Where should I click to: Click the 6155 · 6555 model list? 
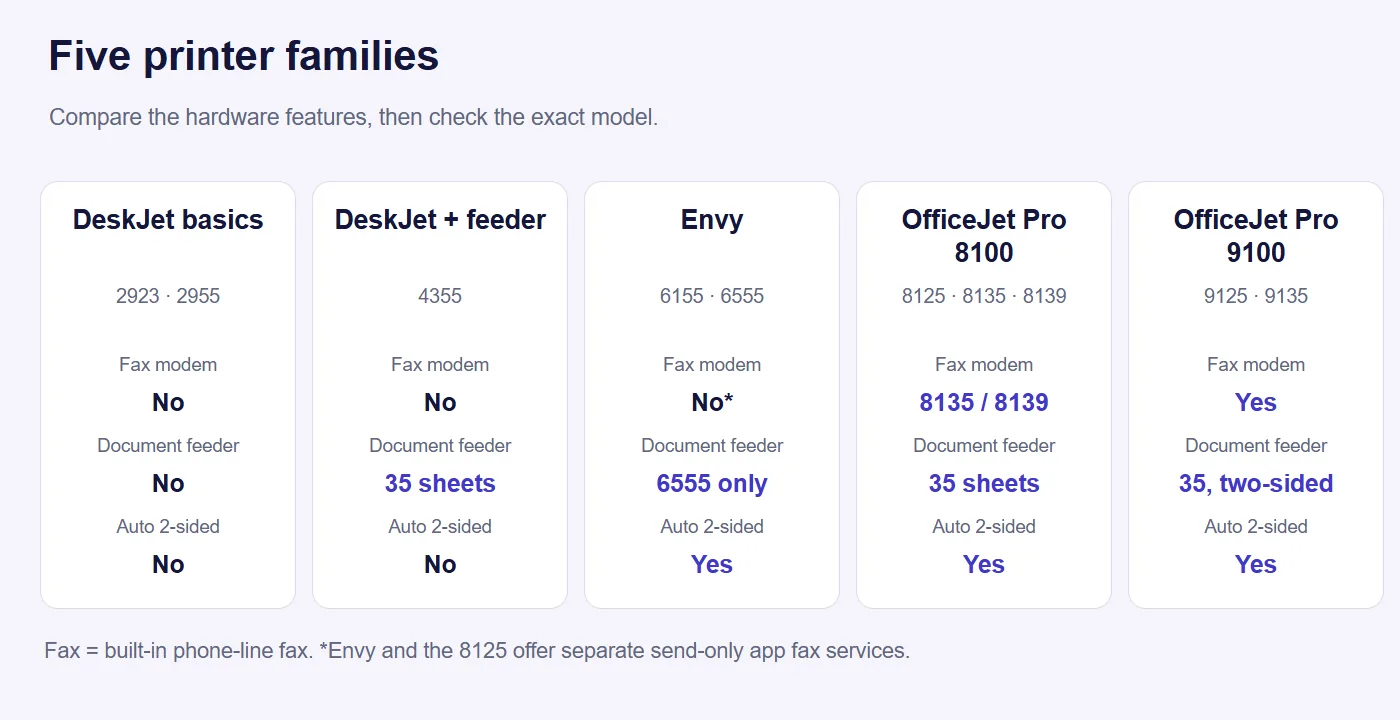tap(712, 296)
